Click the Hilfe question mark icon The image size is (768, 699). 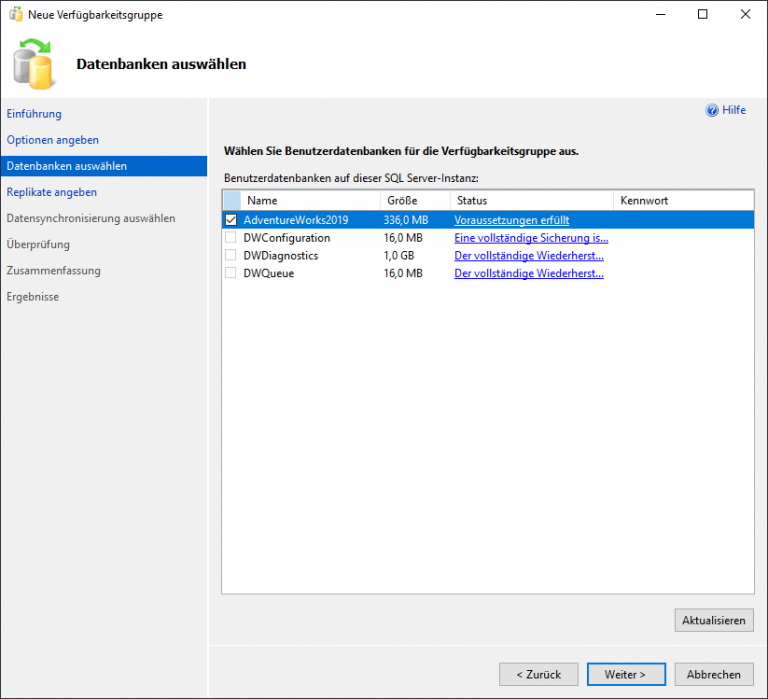click(712, 110)
